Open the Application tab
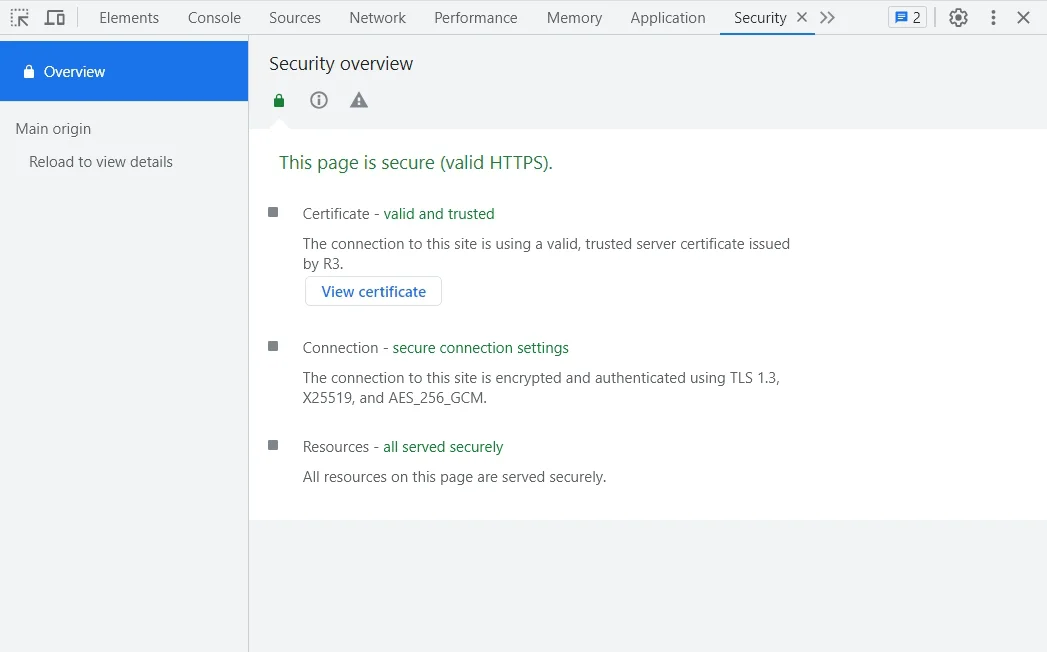1047x652 pixels. click(667, 18)
